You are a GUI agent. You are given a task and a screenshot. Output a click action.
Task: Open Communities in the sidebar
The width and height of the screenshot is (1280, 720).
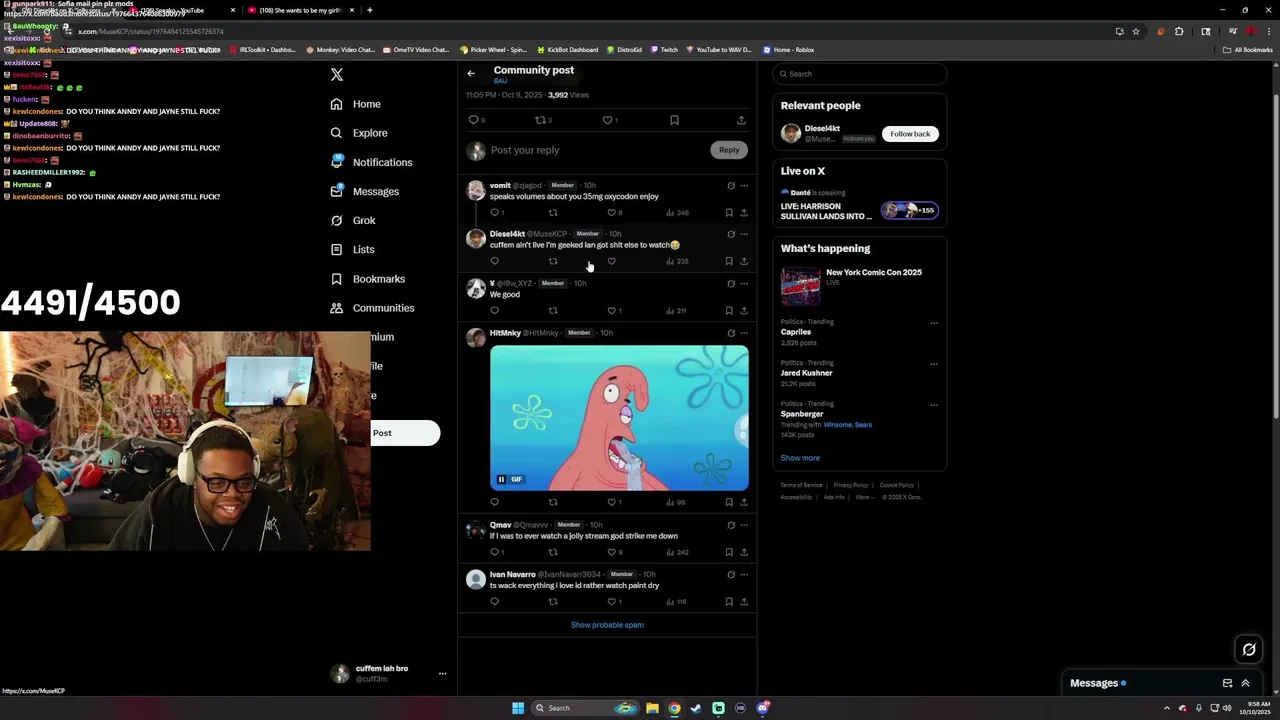(x=372, y=308)
